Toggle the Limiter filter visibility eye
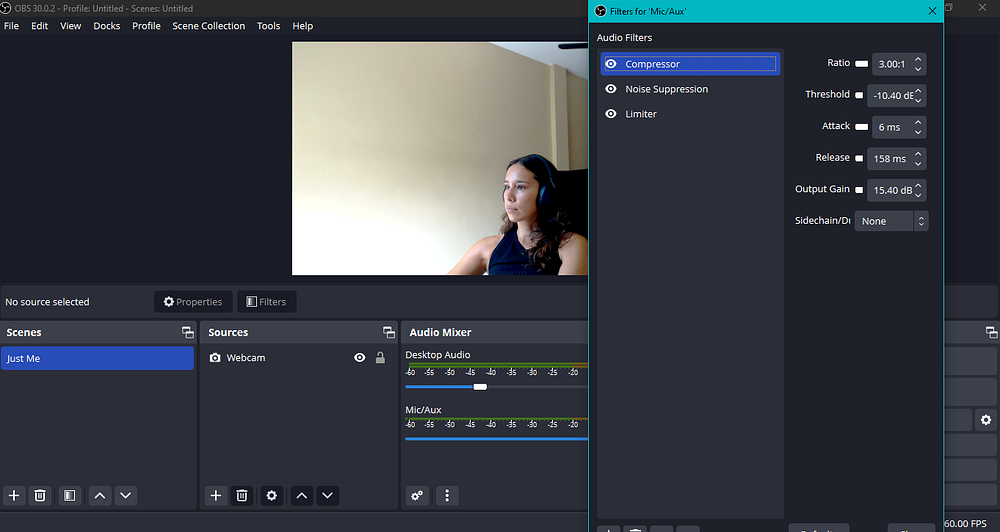This screenshot has width=1000, height=532. pyautogui.click(x=611, y=114)
